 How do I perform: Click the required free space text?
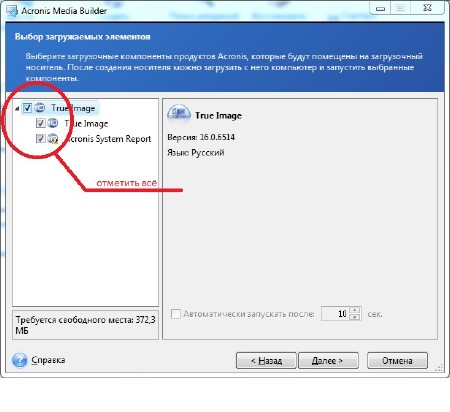tap(85, 325)
